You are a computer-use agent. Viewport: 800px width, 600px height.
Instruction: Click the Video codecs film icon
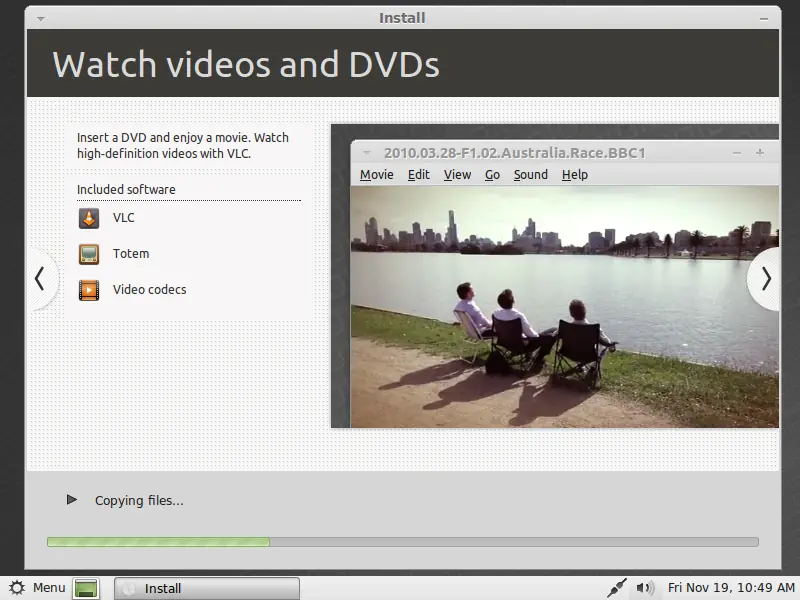[x=89, y=290]
